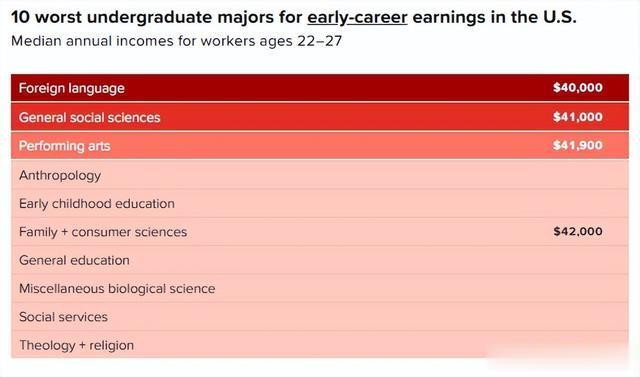Click the chart title heading
Viewport: 640px width, 377px height.
pyautogui.click(x=293, y=18)
